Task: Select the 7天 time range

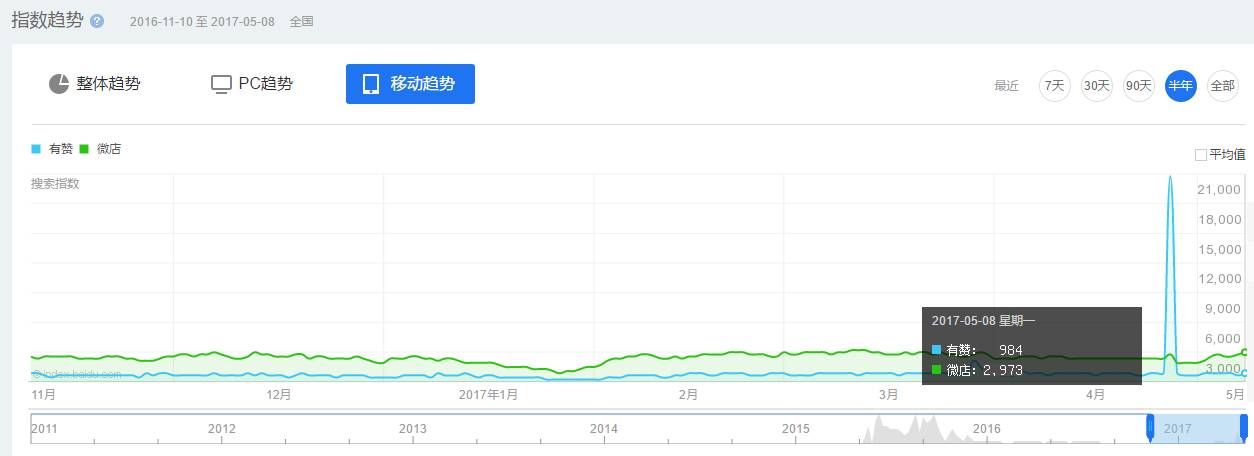Action: [1054, 86]
